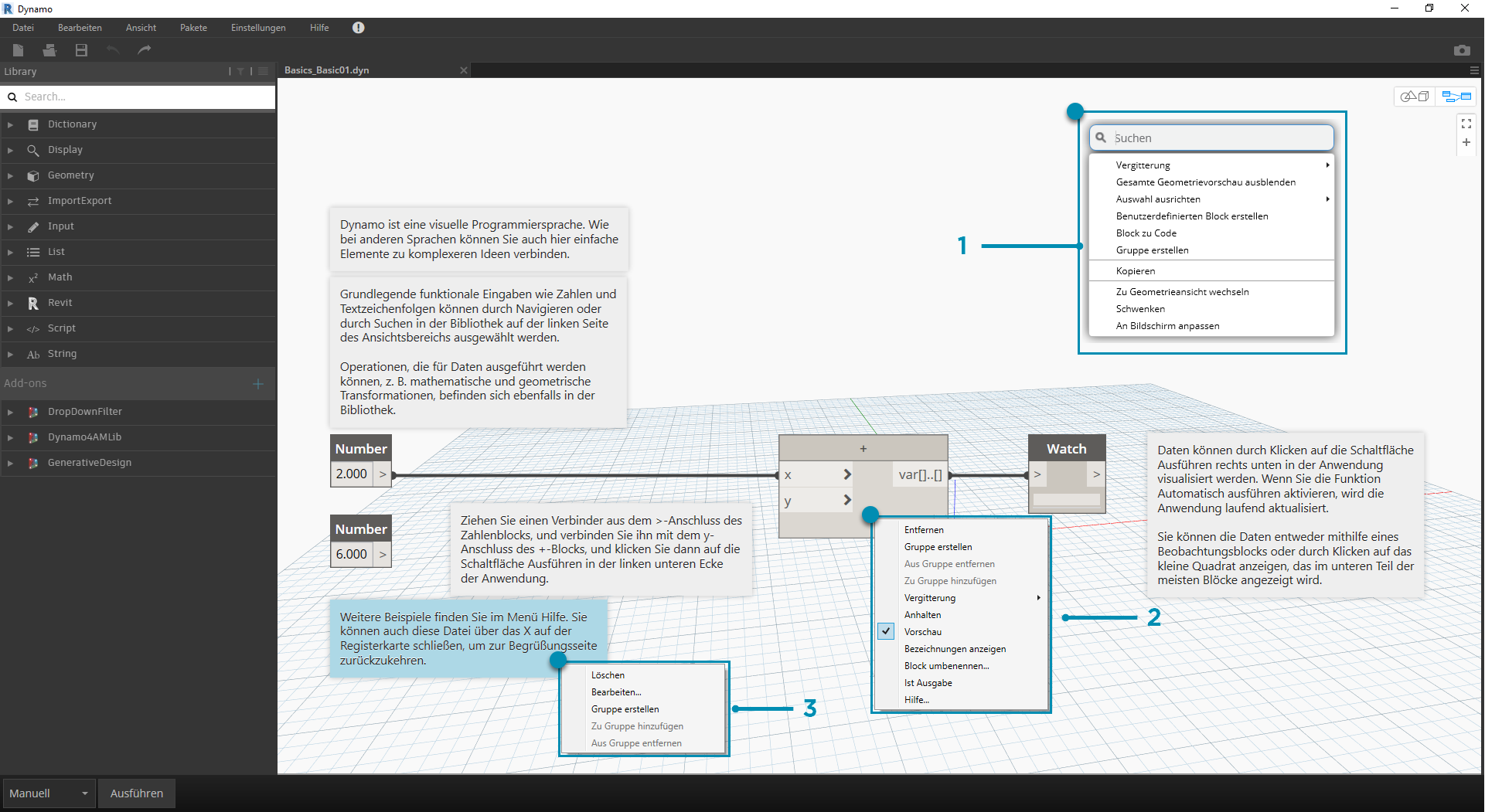Click the Display category magnifier icon
This screenshot has width=1485, height=812.
[33, 150]
